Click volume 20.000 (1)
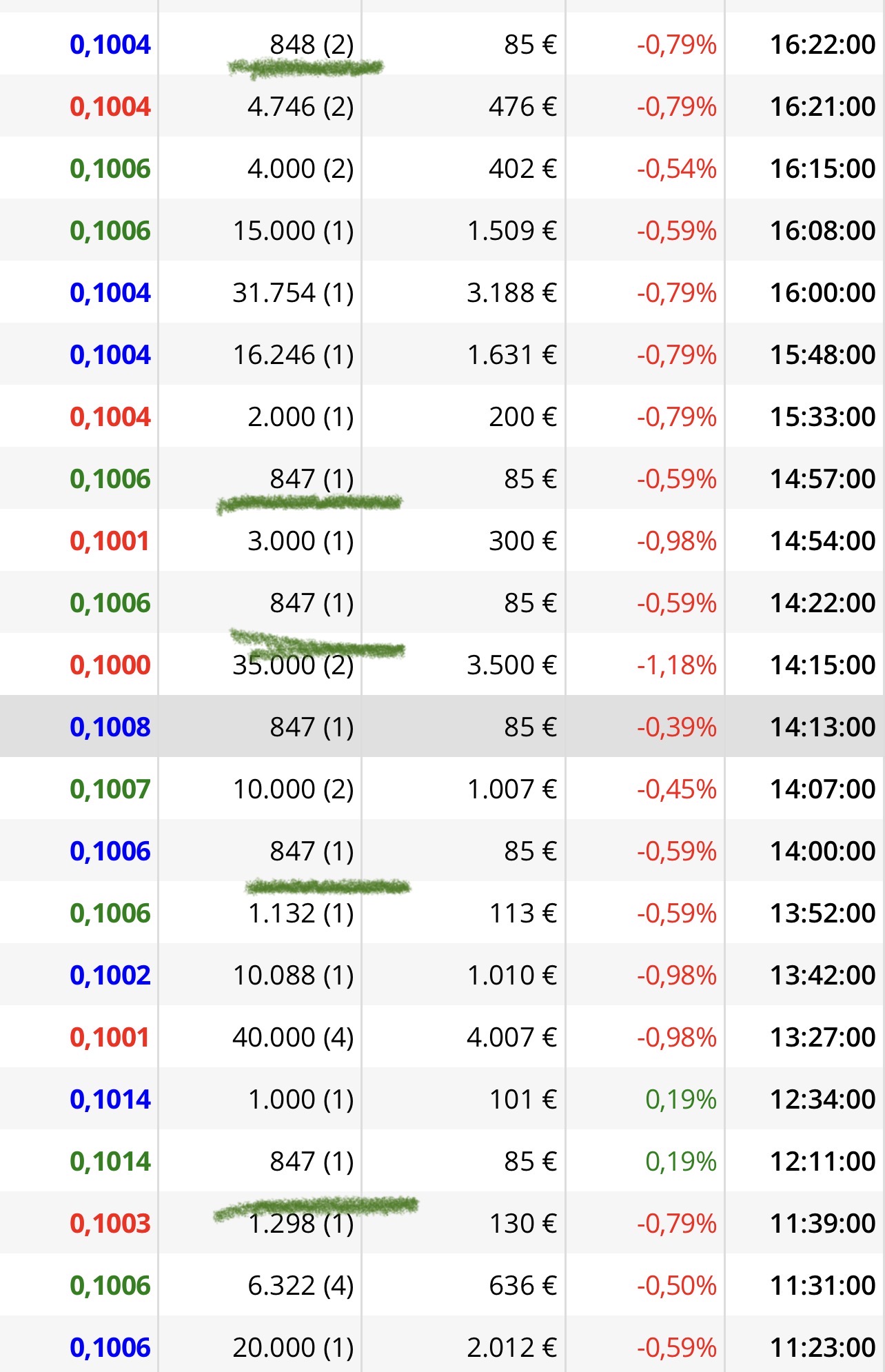Screen dimensions: 885x1372 coord(293,1348)
